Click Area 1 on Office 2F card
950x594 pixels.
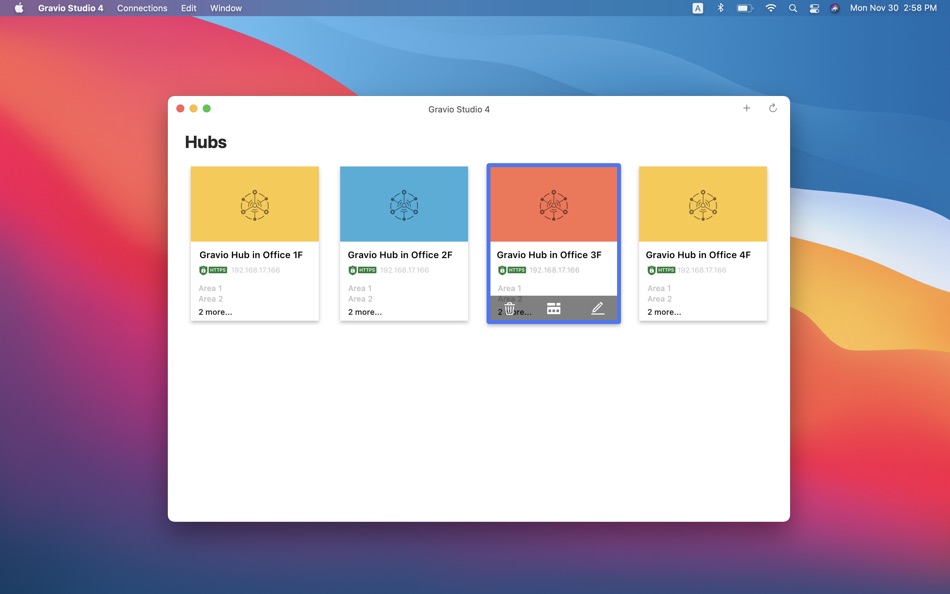point(360,289)
